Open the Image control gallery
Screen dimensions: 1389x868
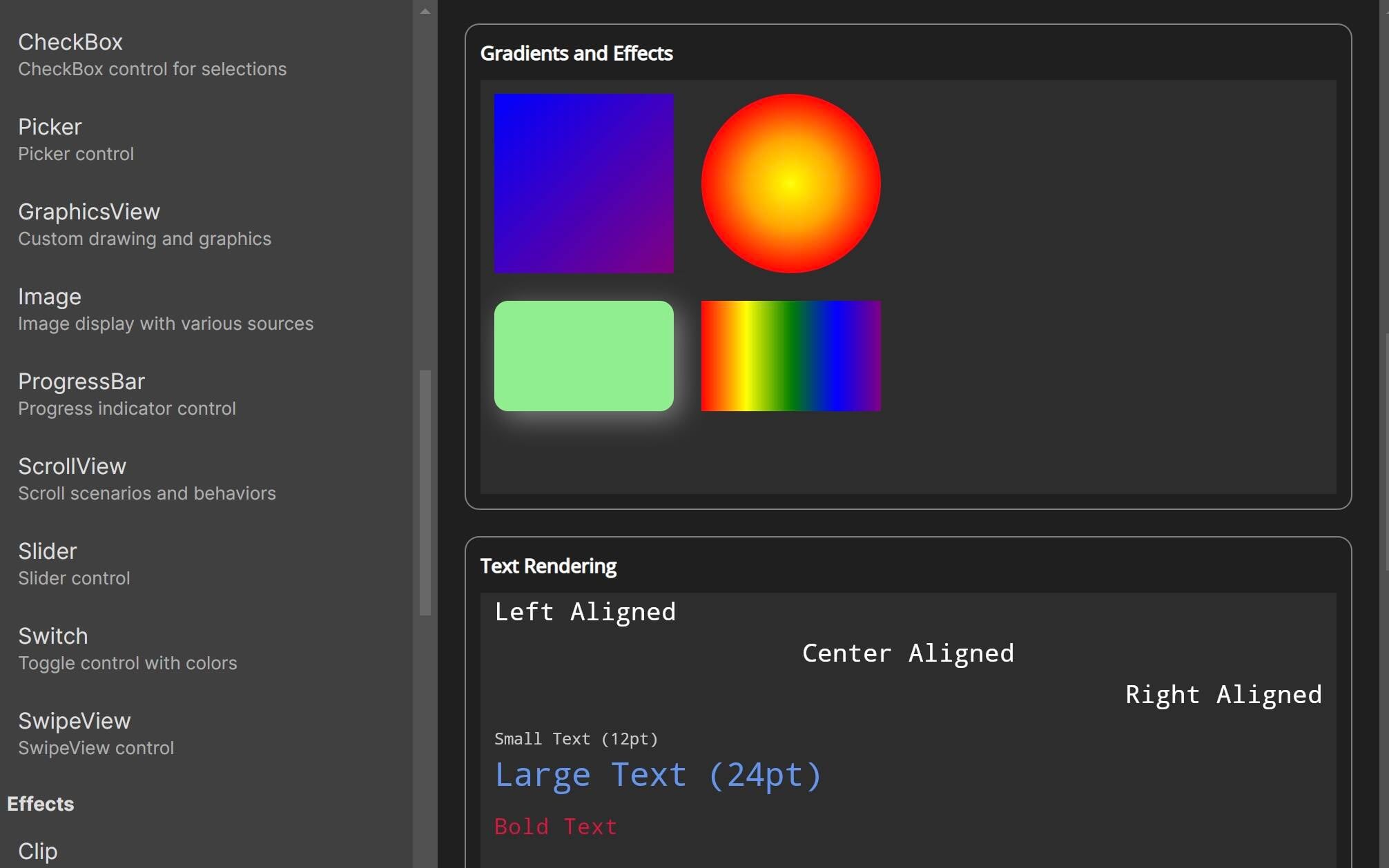(x=49, y=297)
